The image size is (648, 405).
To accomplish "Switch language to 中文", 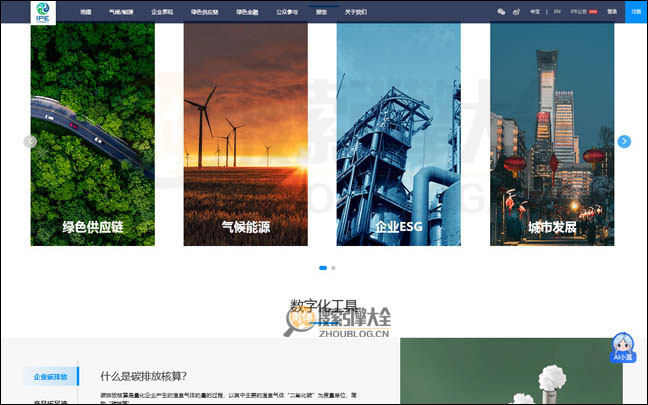I will pyautogui.click(x=535, y=12).
